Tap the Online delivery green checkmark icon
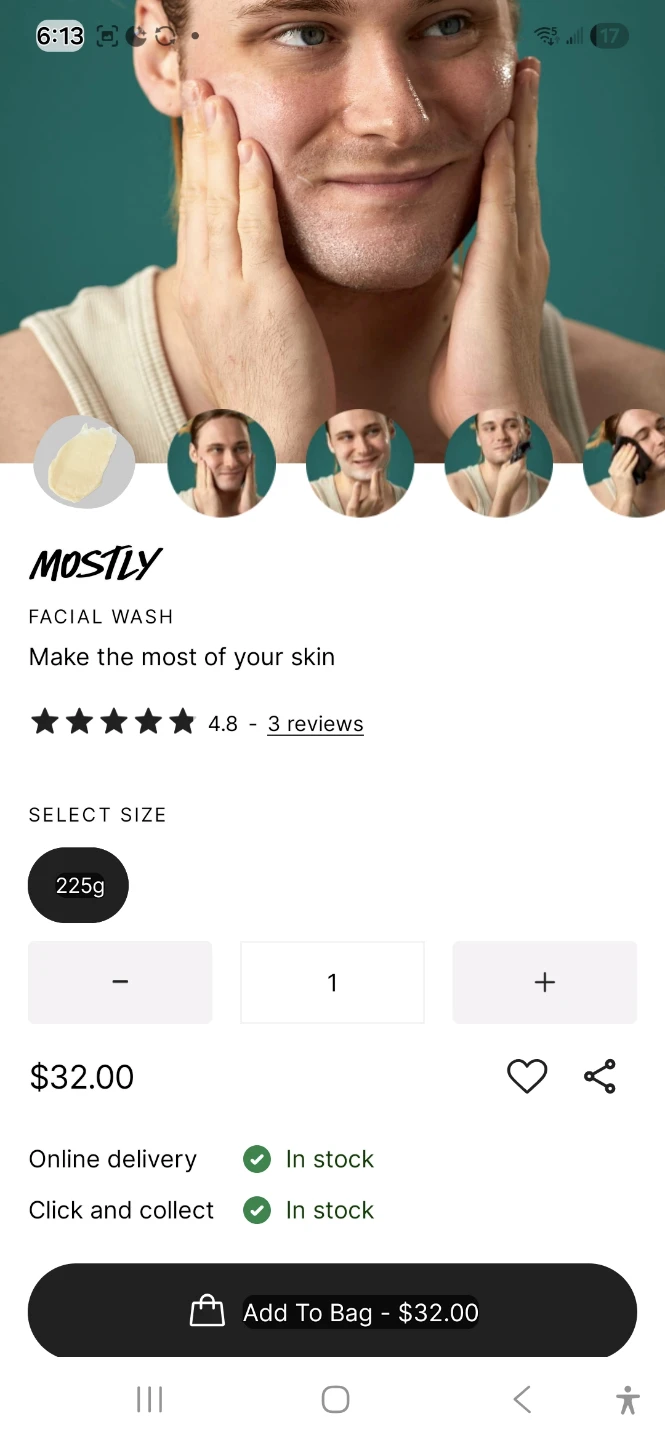 257,1159
